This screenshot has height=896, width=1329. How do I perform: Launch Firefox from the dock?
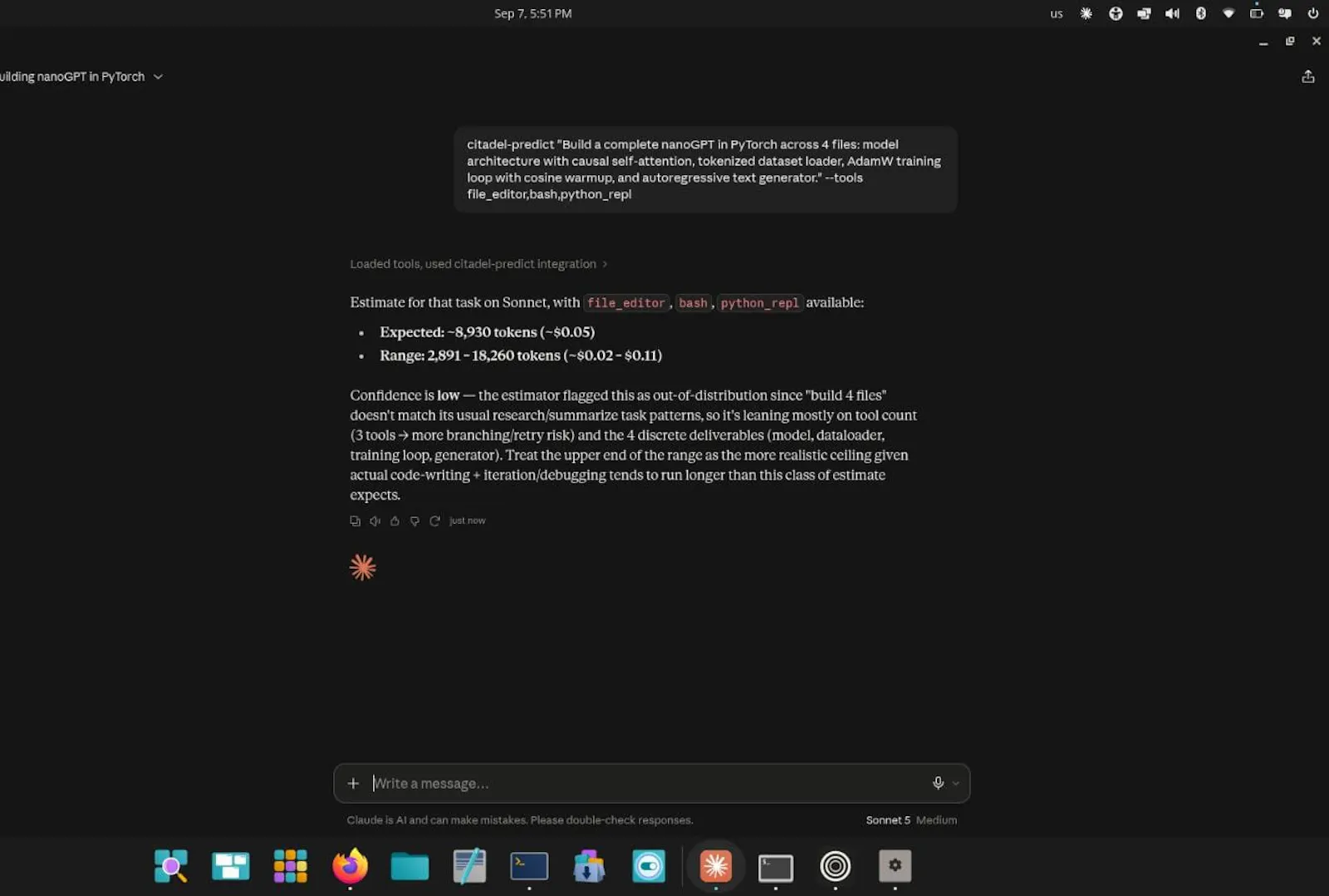coord(350,866)
